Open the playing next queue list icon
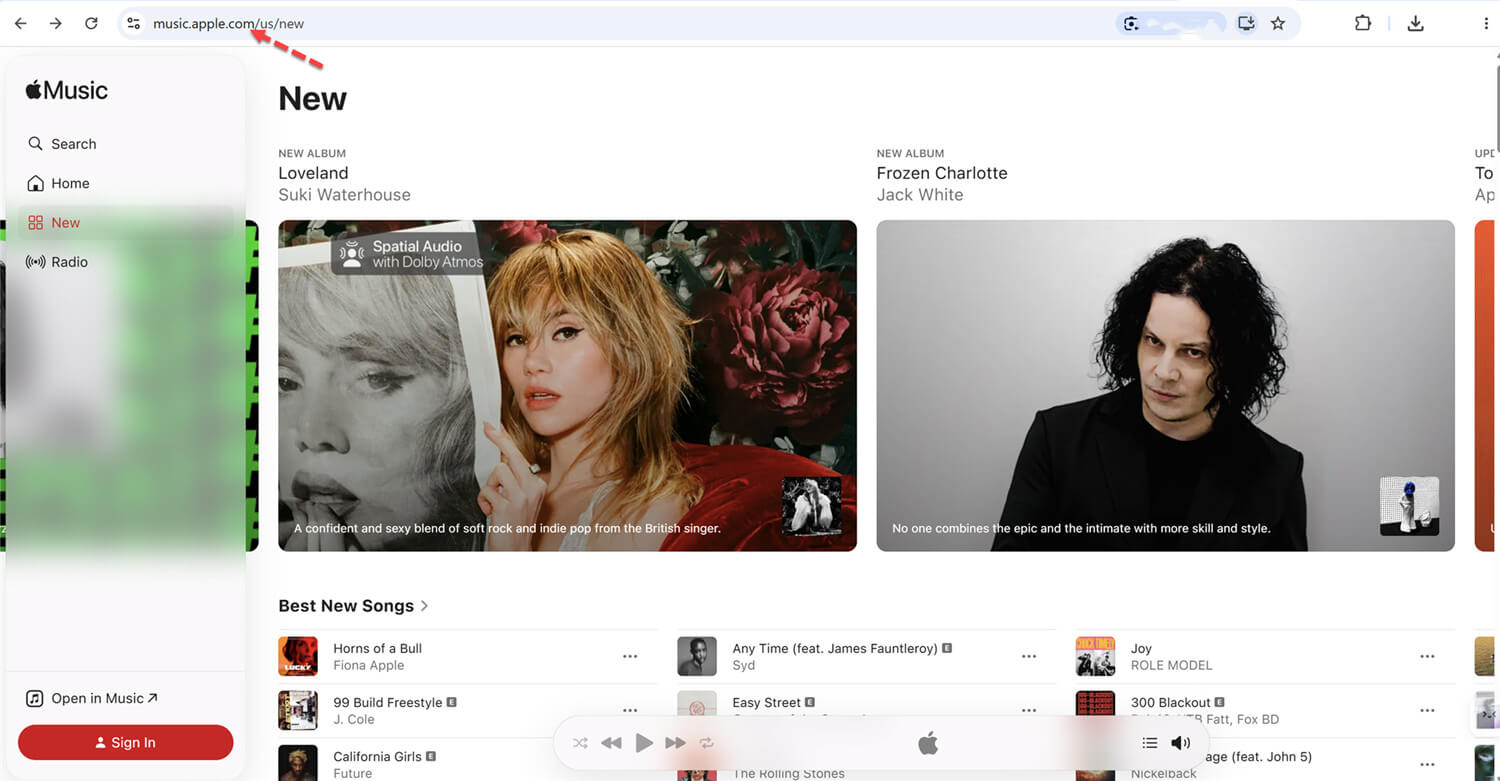The image size is (1500, 781). (x=1150, y=743)
